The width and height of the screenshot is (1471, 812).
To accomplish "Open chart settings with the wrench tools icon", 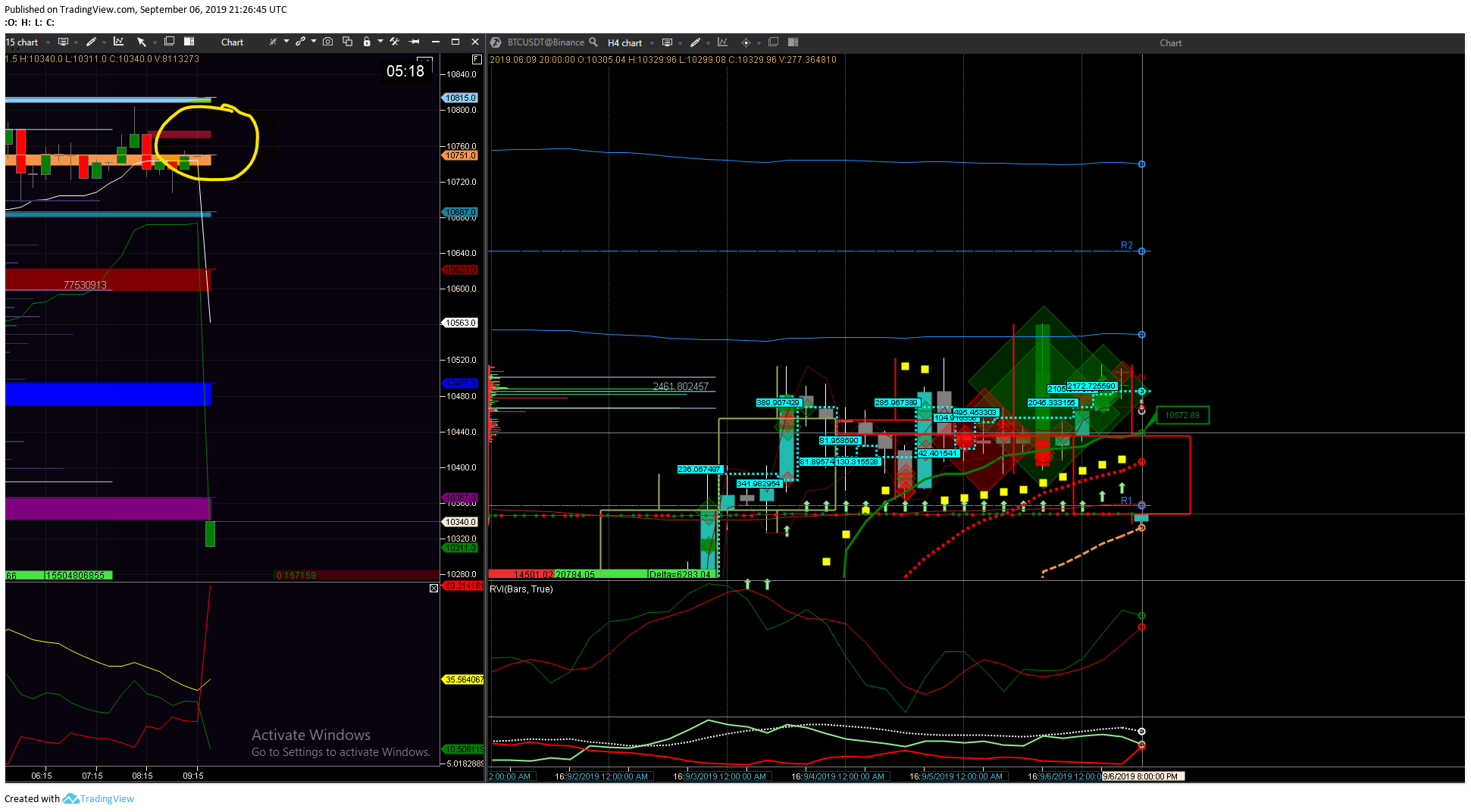I will click(394, 42).
